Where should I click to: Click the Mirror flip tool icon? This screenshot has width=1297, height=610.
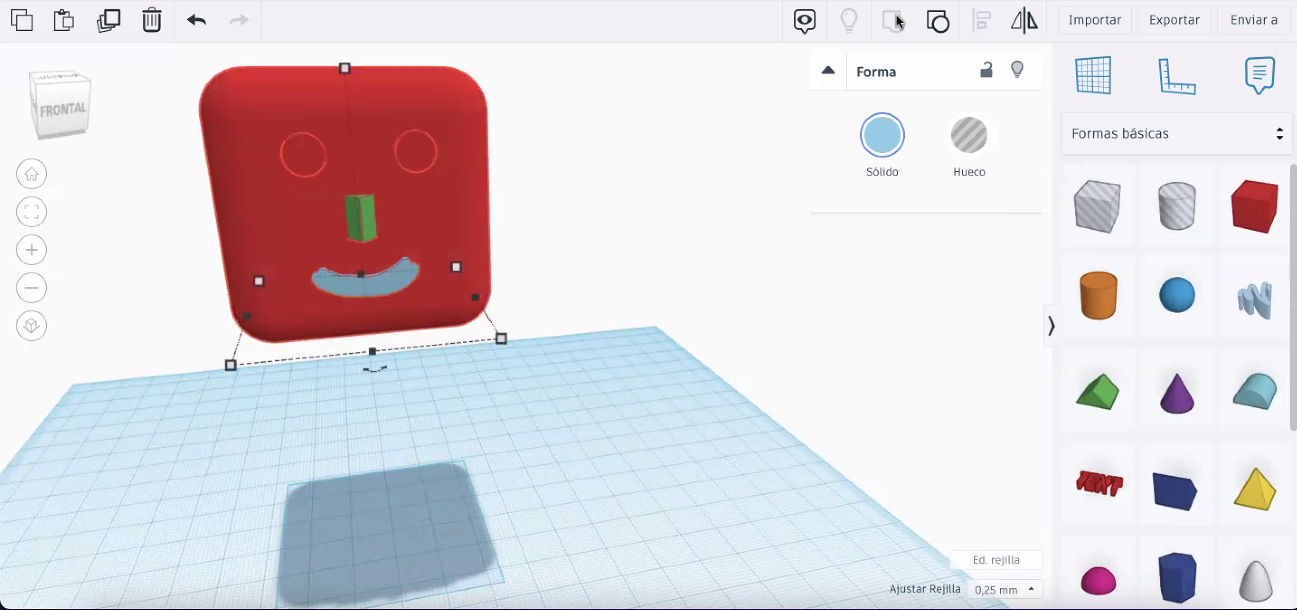coord(1024,20)
